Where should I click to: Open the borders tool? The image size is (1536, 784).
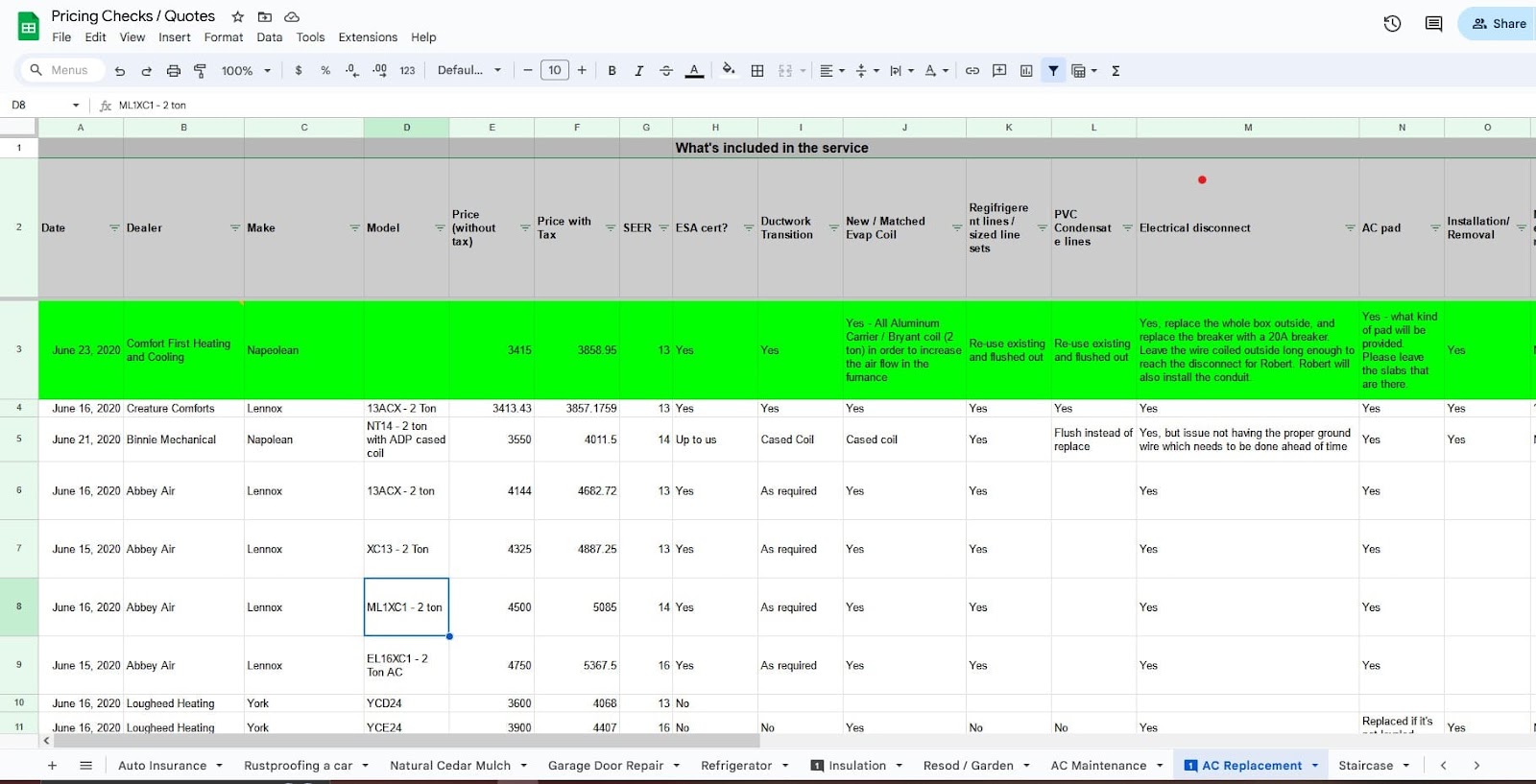tap(757, 71)
